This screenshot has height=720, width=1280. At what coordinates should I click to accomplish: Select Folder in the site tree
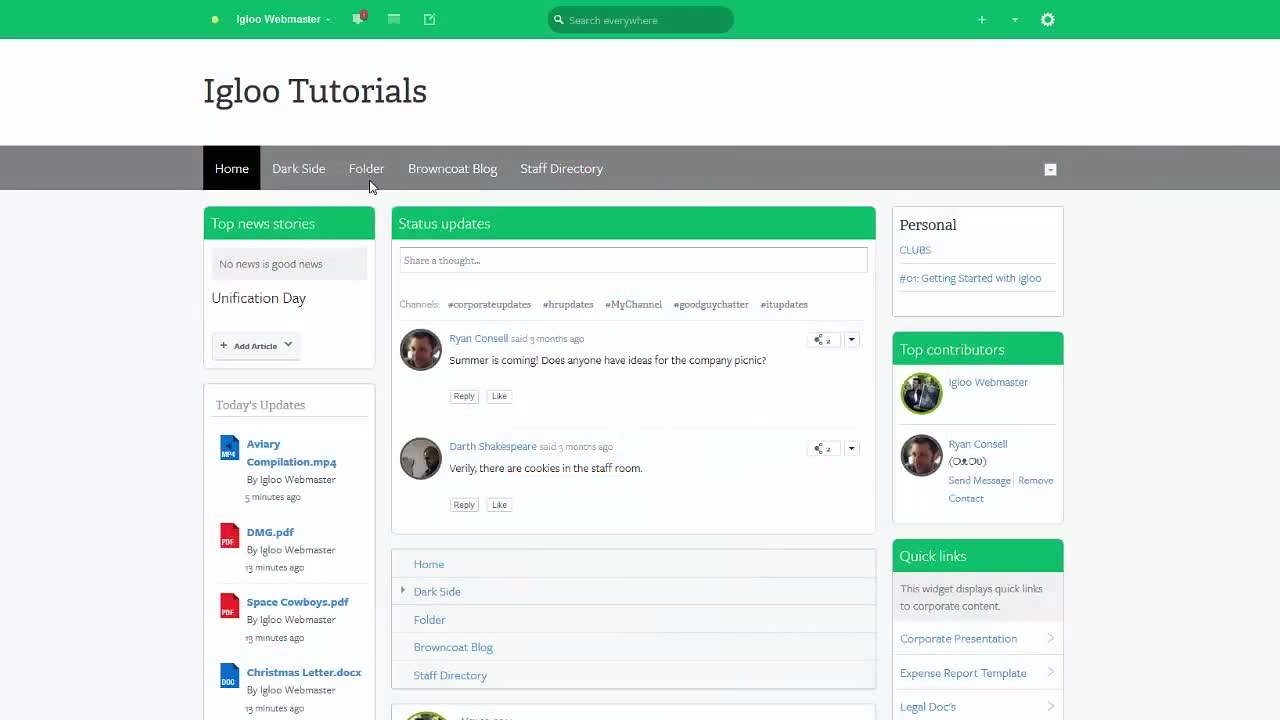(x=430, y=620)
